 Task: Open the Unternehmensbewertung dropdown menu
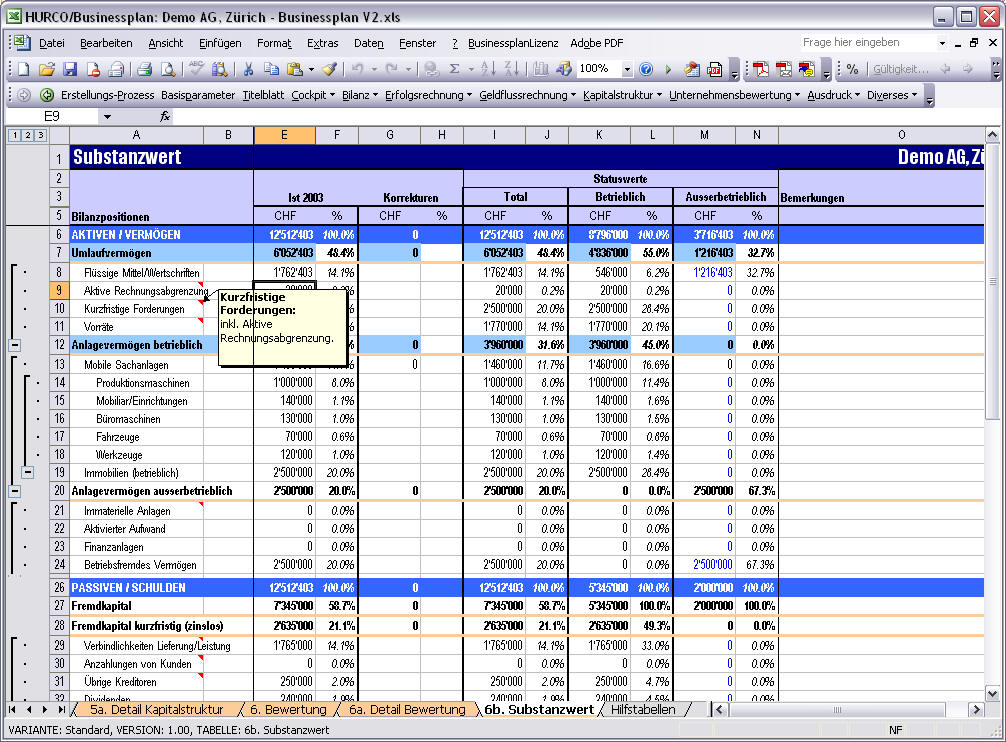click(x=735, y=95)
